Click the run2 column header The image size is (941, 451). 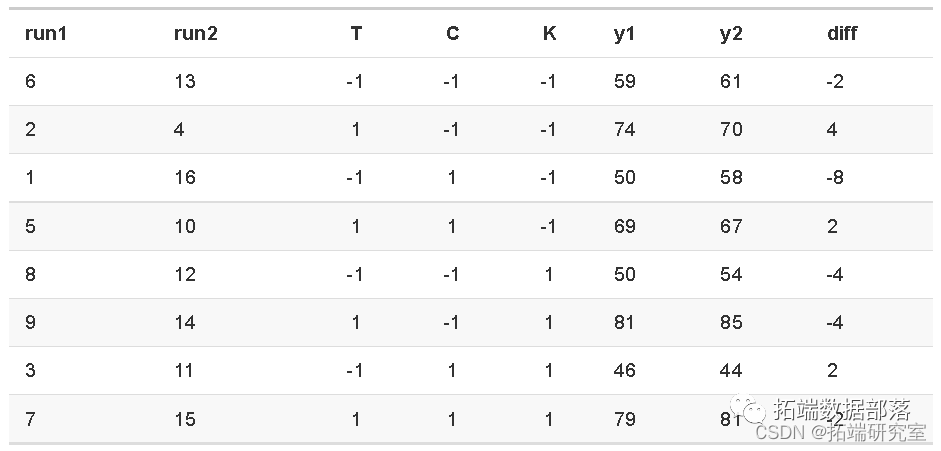pyautogui.click(x=195, y=33)
